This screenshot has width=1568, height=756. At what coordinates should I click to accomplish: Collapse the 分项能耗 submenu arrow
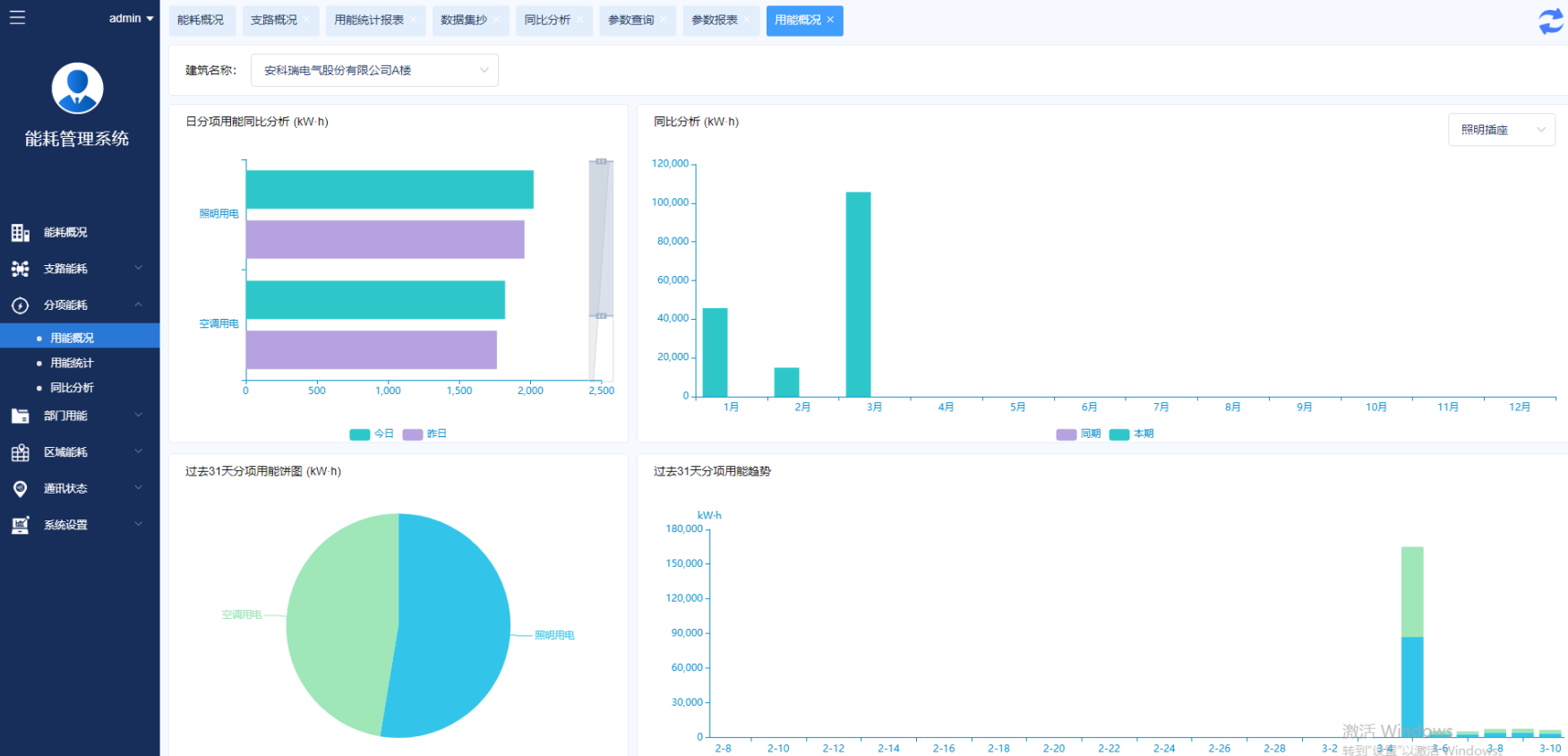tap(138, 305)
